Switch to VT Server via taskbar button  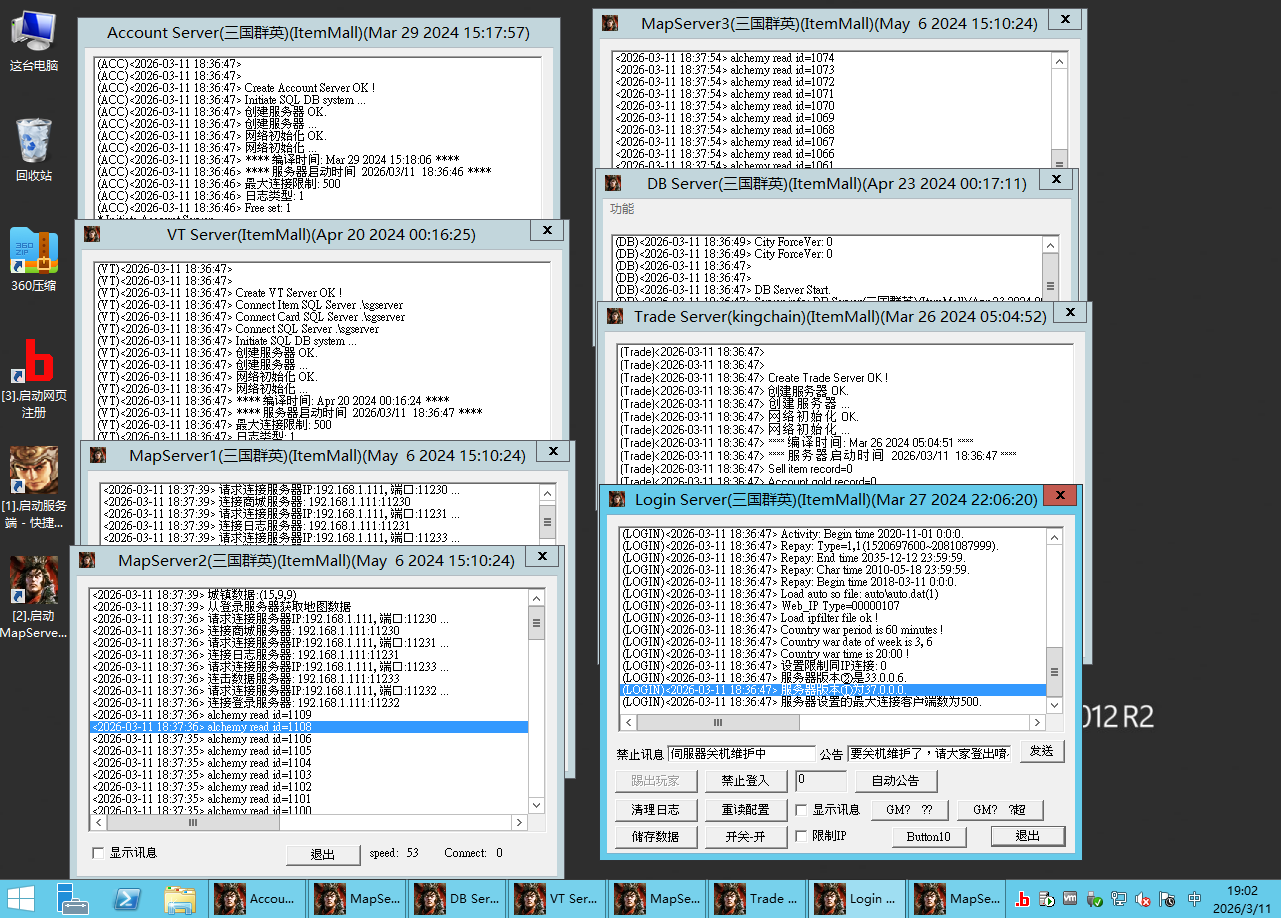pyautogui.click(x=556, y=899)
